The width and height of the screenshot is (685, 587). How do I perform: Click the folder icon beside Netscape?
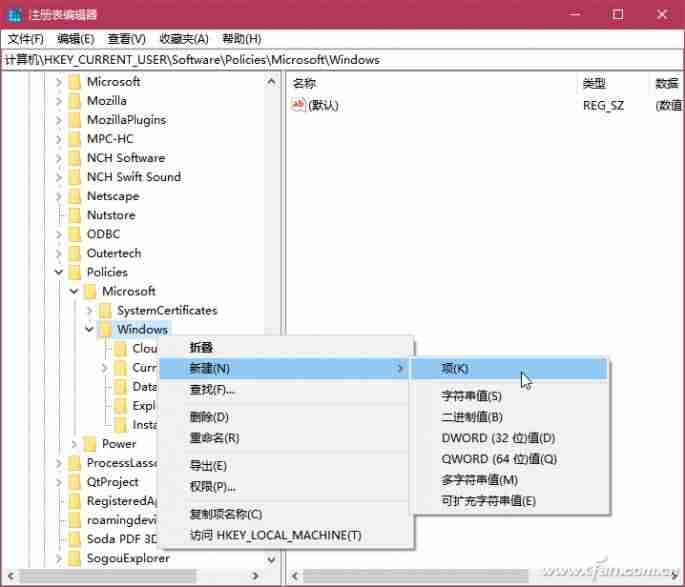[x=75, y=196]
